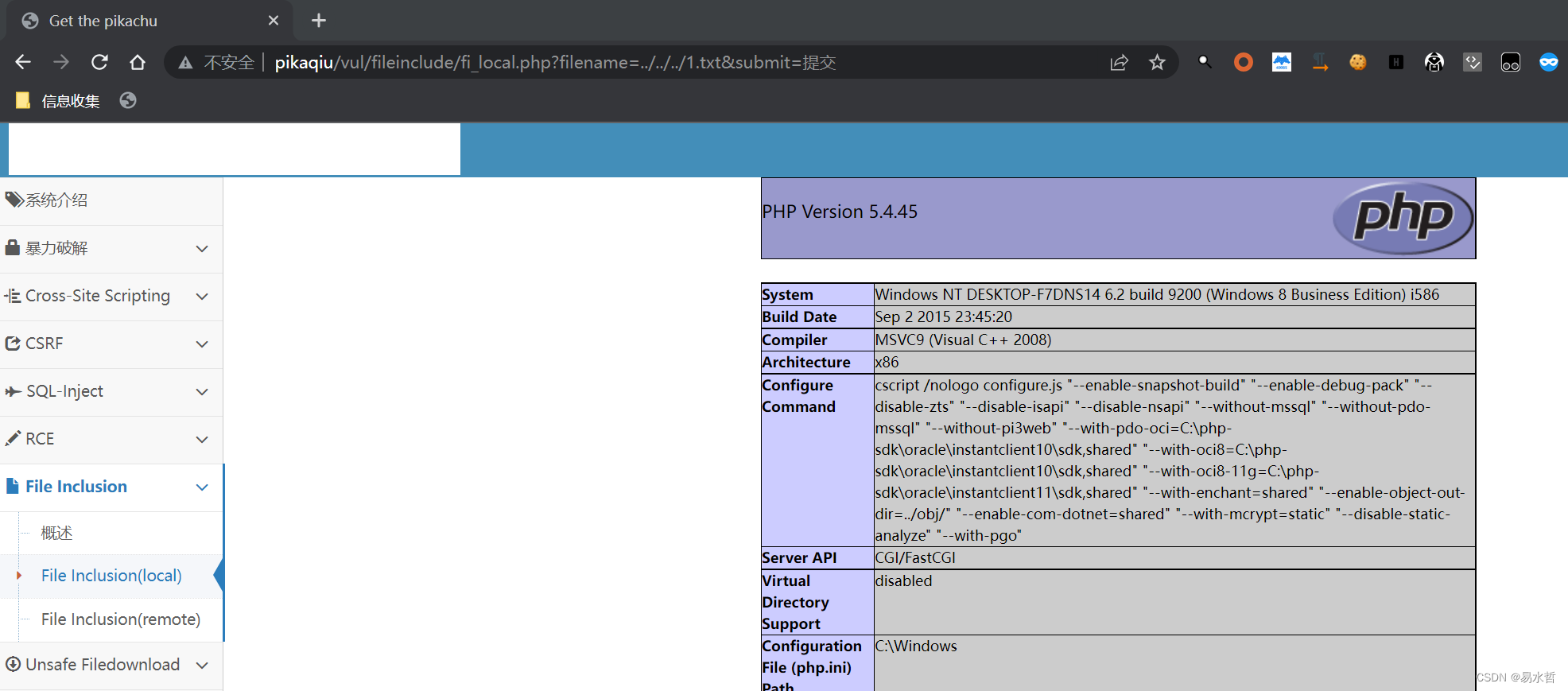Click the Windows NT DESKTOP-F7DNS14 system value
Viewport: 1568px width, 691px height.
1158,294
